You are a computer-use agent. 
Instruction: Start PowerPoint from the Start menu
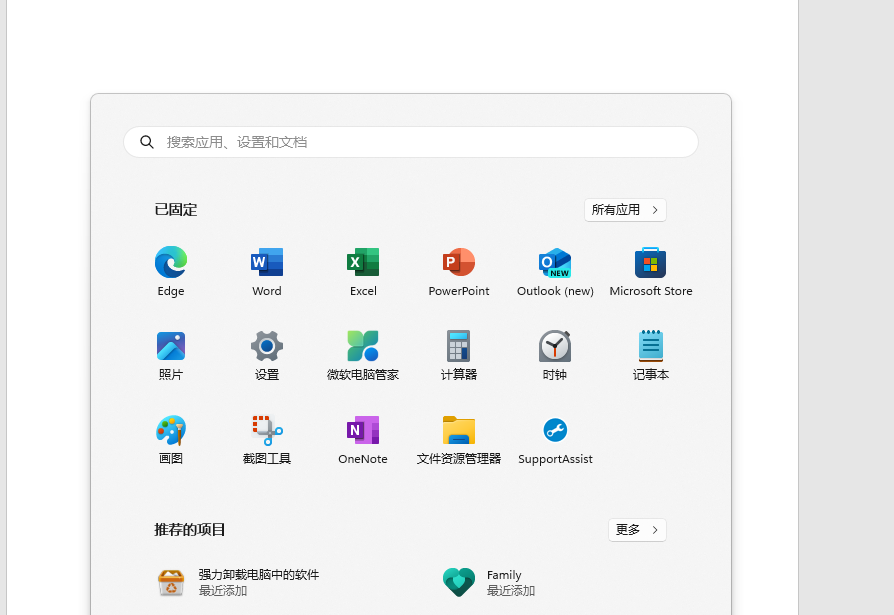pyautogui.click(x=459, y=263)
